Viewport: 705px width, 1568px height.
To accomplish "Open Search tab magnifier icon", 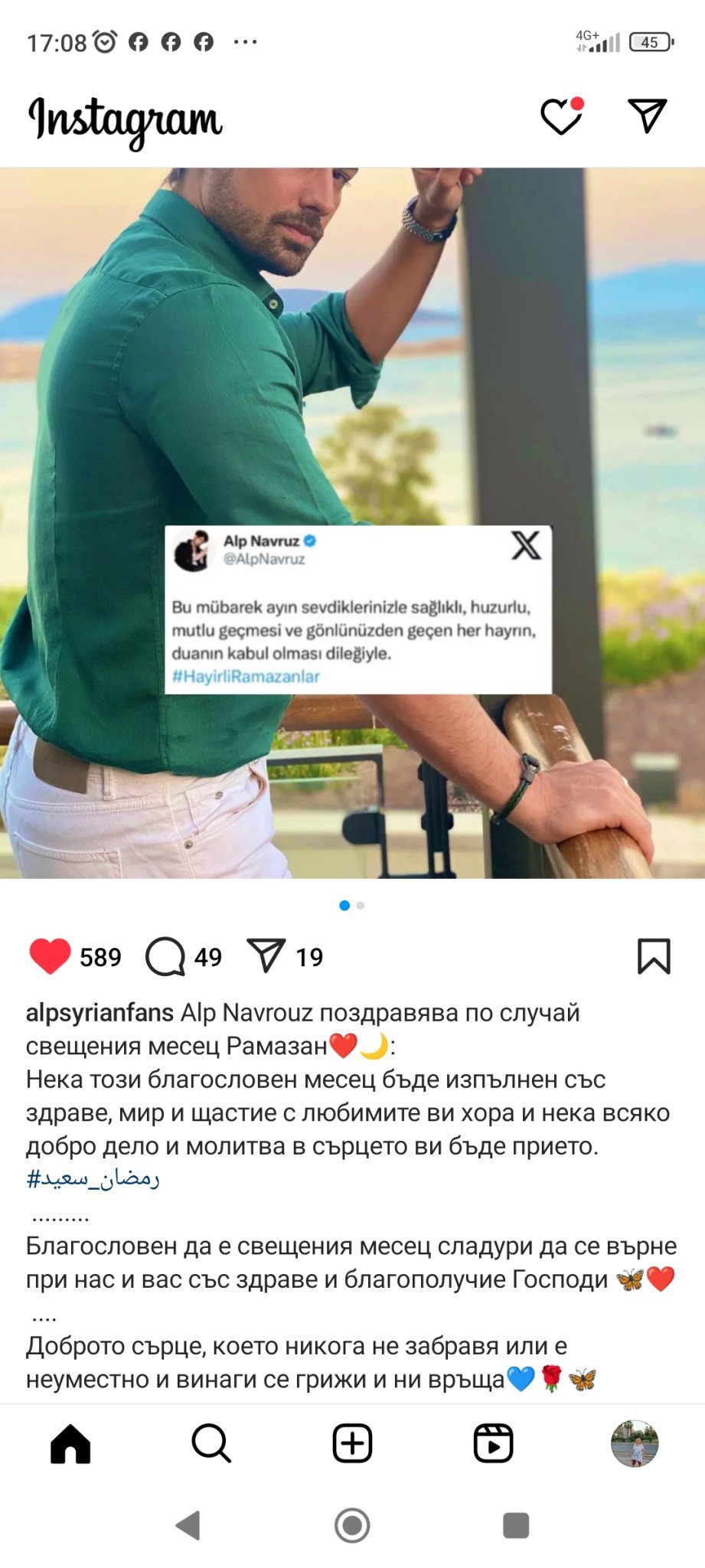I will (x=211, y=1444).
